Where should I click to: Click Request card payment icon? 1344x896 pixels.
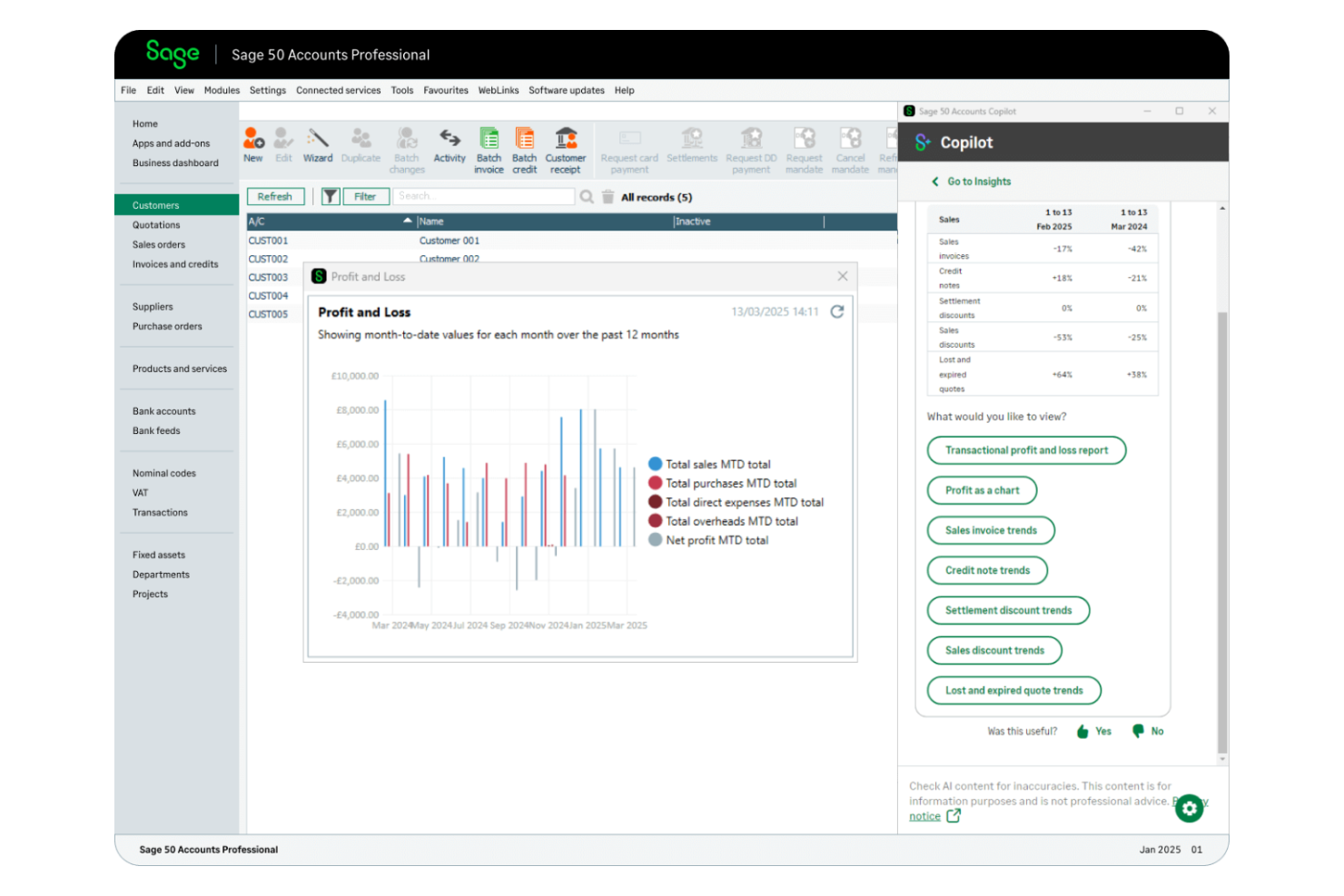[629, 138]
